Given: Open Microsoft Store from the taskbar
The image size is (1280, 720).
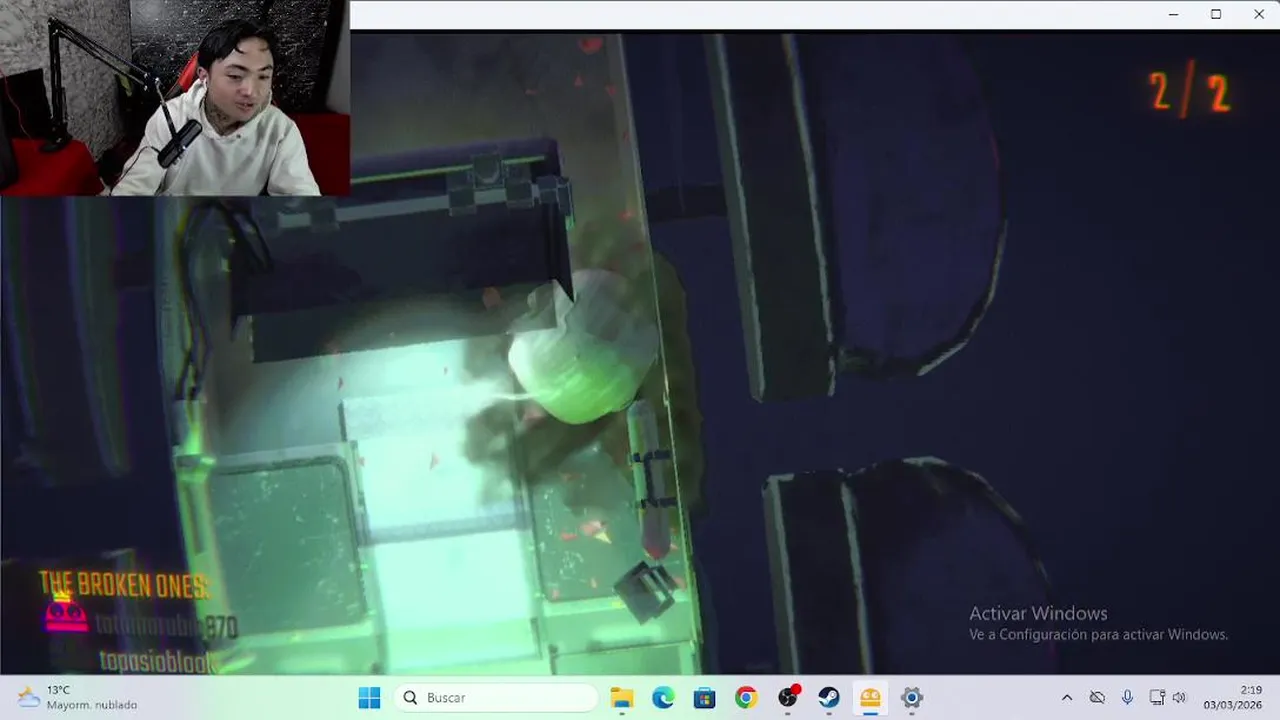Looking at the screenshot, I should [705, 698].
